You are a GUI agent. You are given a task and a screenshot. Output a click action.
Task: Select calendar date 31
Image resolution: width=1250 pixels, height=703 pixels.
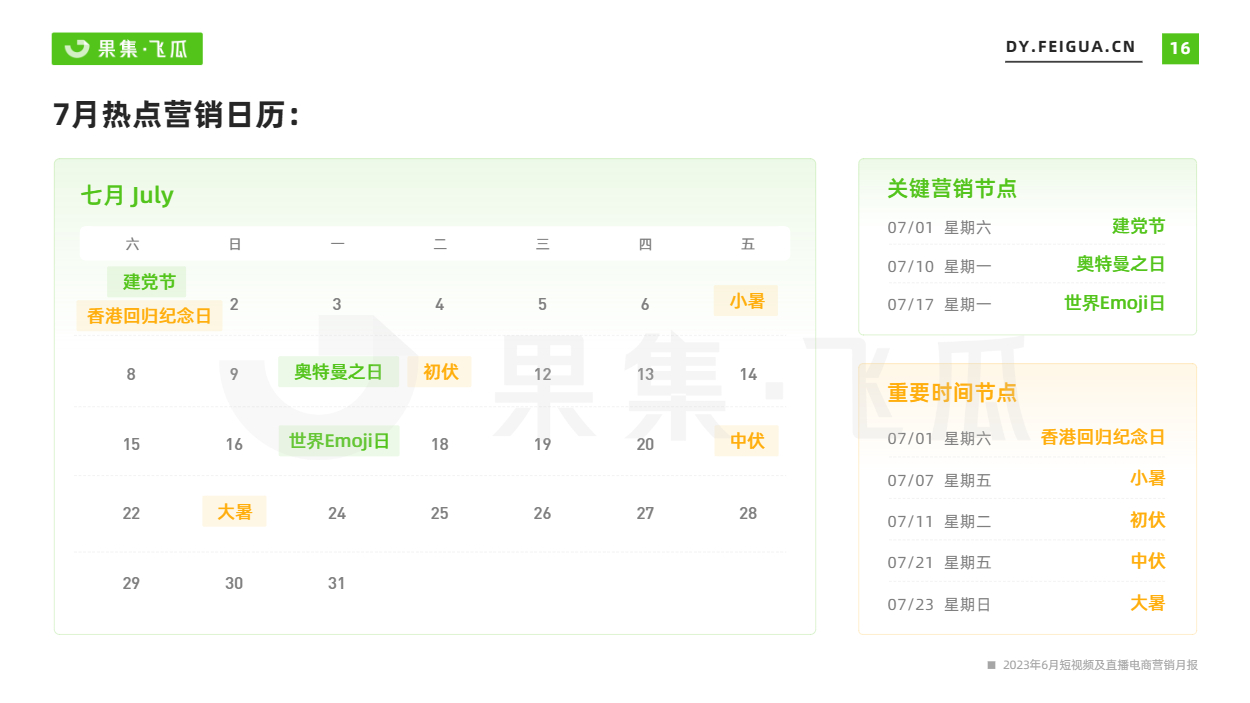(336, 583)
